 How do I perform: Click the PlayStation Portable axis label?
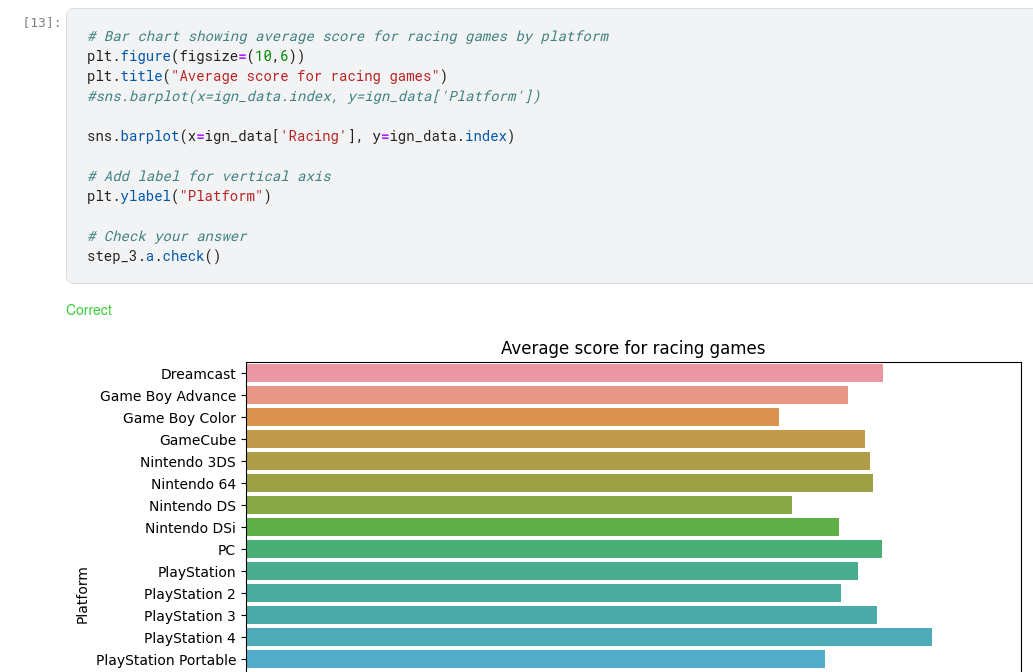tap(166, 660)
